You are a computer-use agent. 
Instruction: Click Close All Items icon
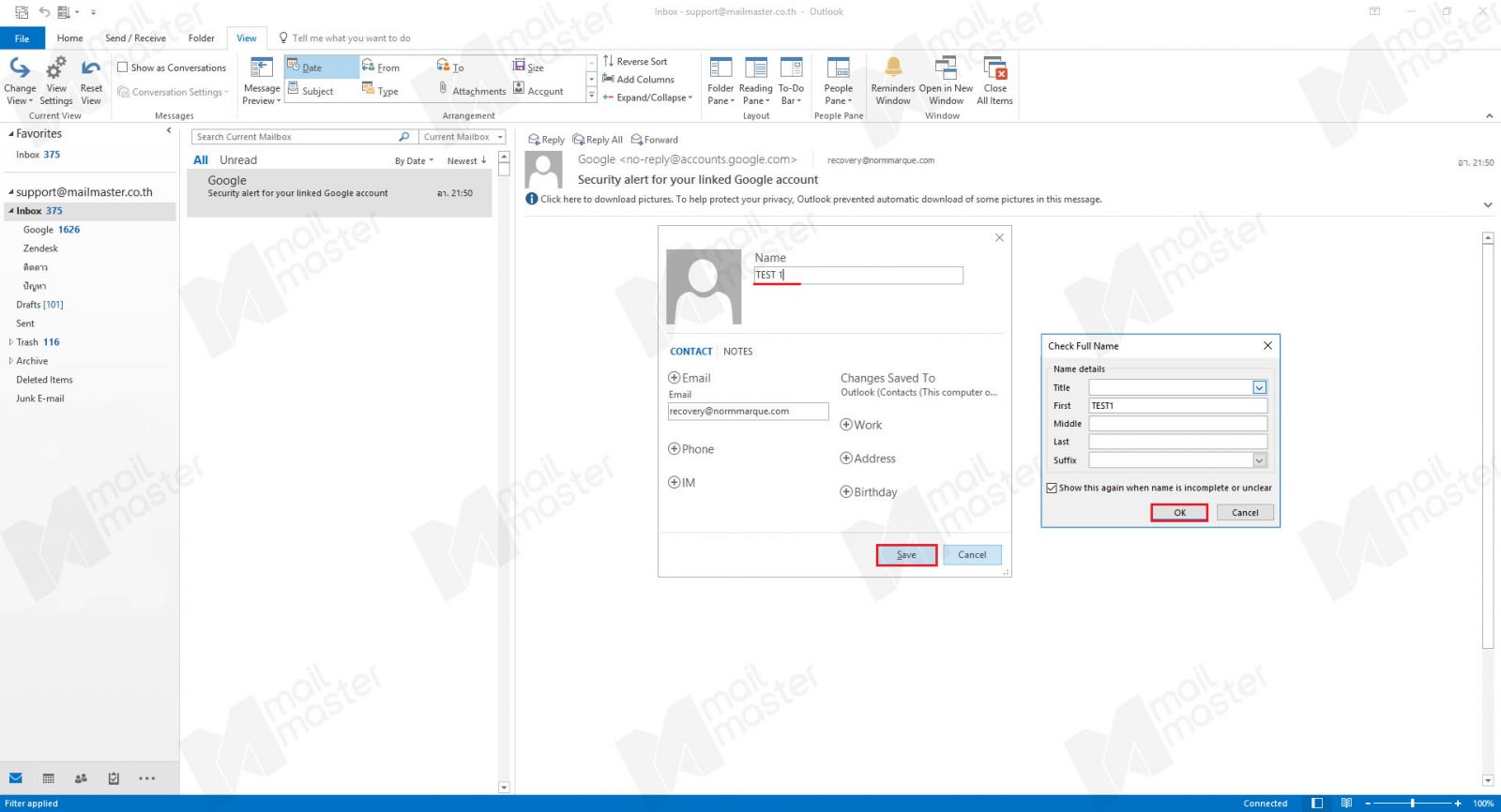(x=994, y=81)
